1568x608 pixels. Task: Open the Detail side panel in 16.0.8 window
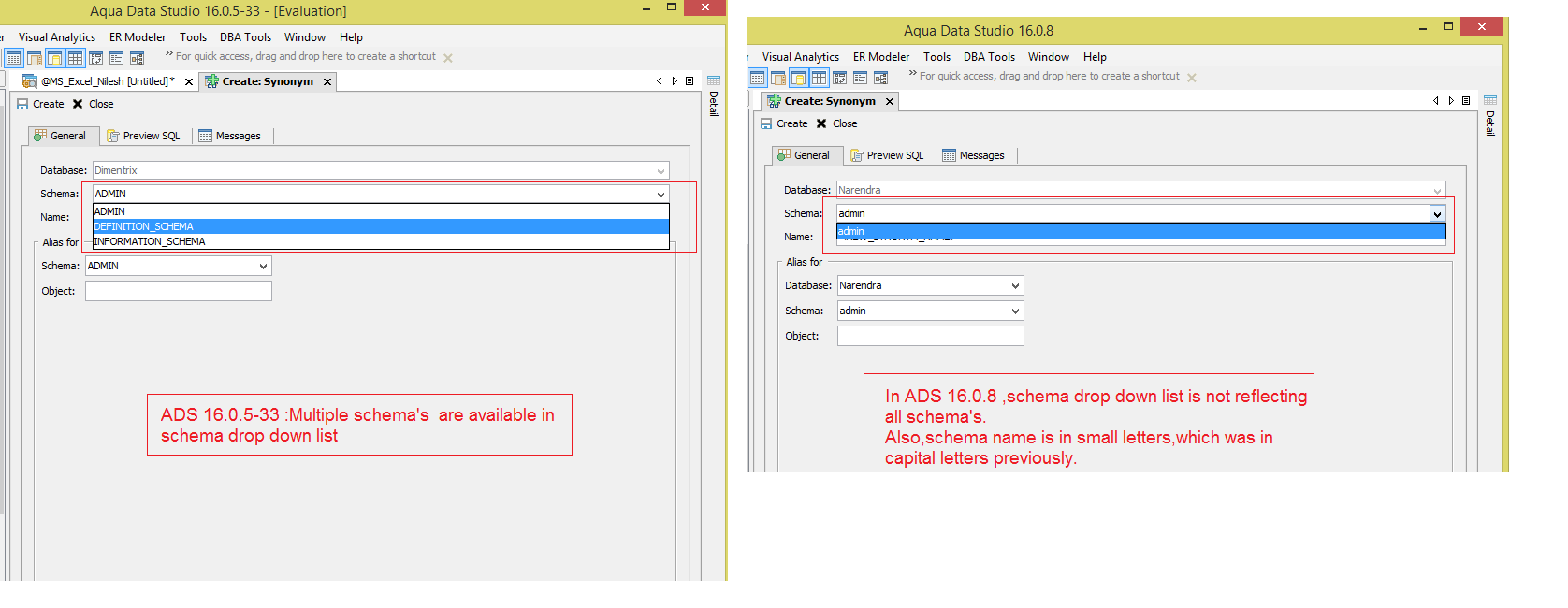(x=1490, y=116)
